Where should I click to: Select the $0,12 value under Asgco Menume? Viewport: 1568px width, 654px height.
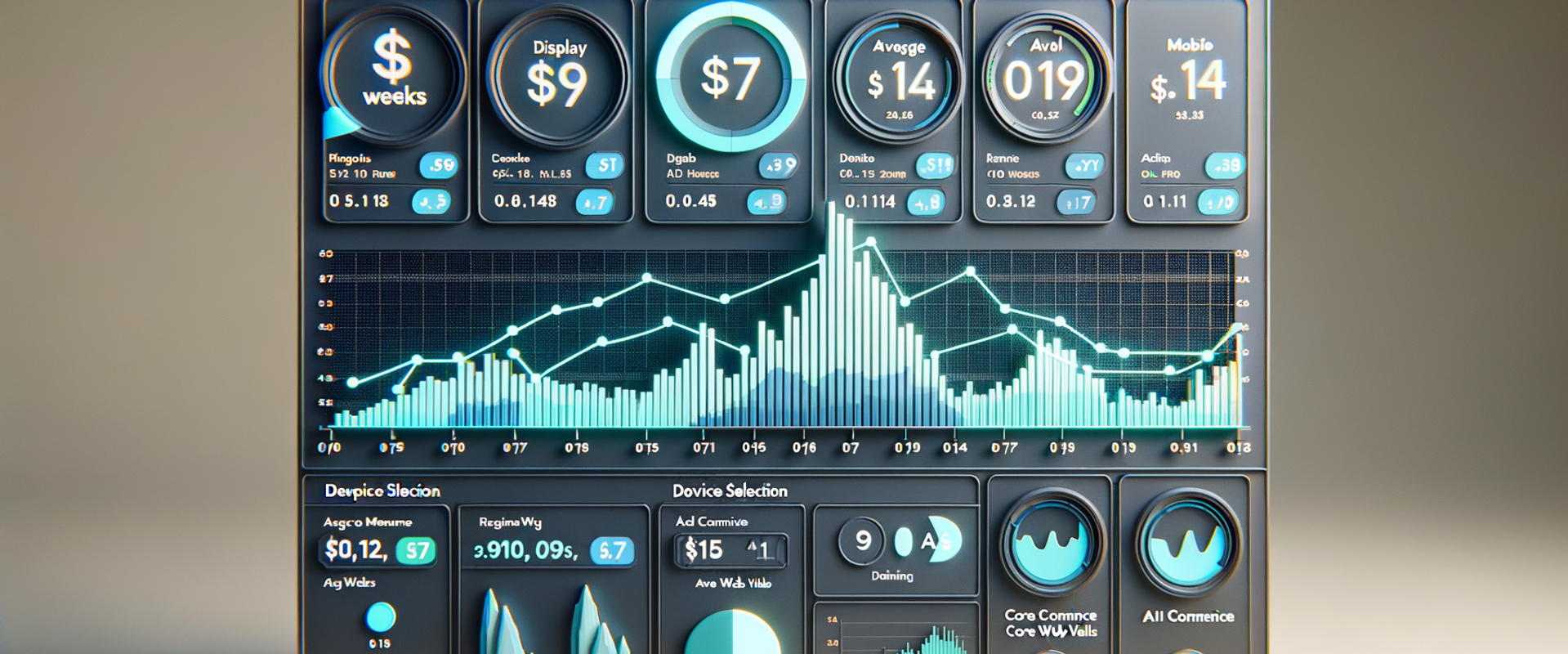(x=355, y=550)
